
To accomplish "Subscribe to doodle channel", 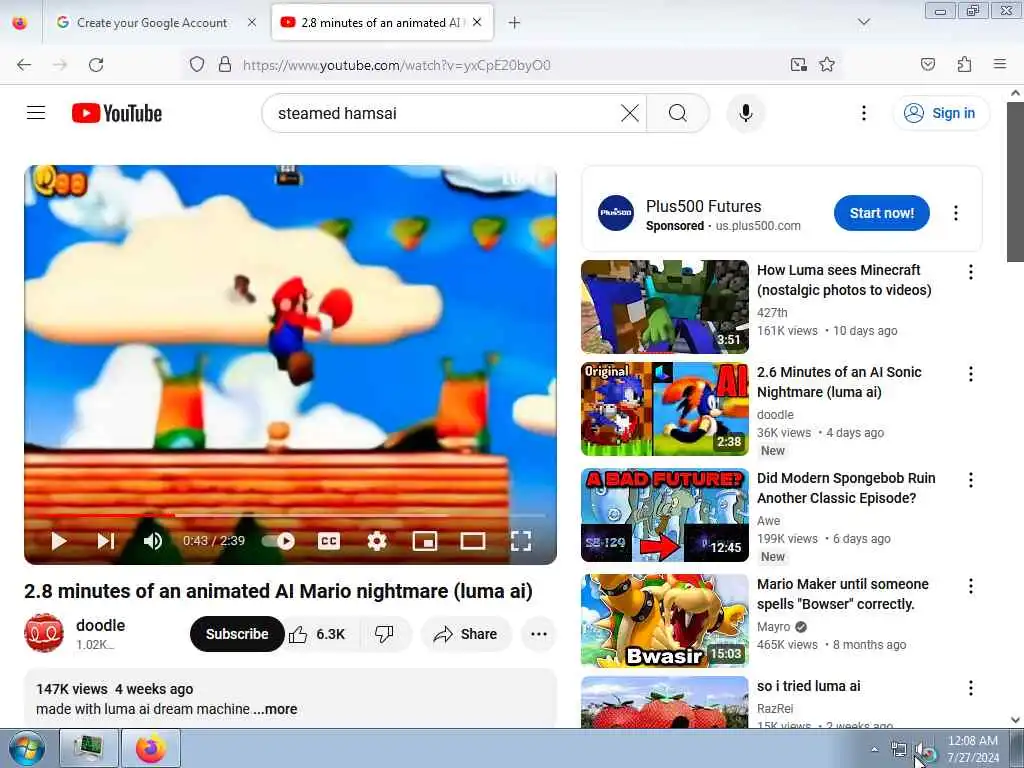I will click(237, 634).
